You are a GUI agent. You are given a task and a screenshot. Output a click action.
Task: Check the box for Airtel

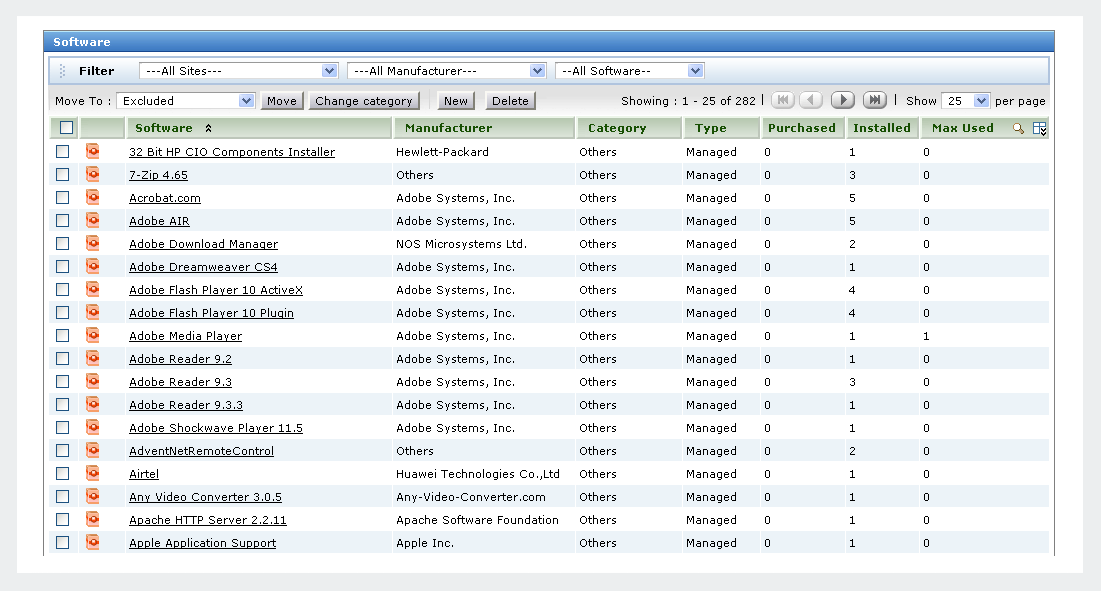click(x=62, y=473)
